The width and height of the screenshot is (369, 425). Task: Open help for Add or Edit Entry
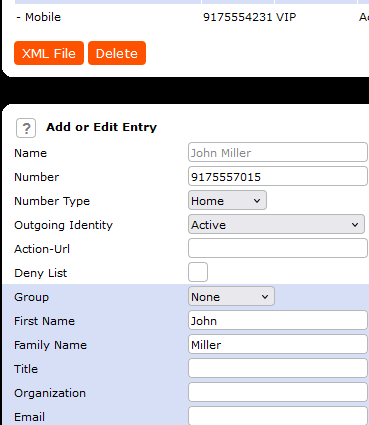(x=26, y=128)
